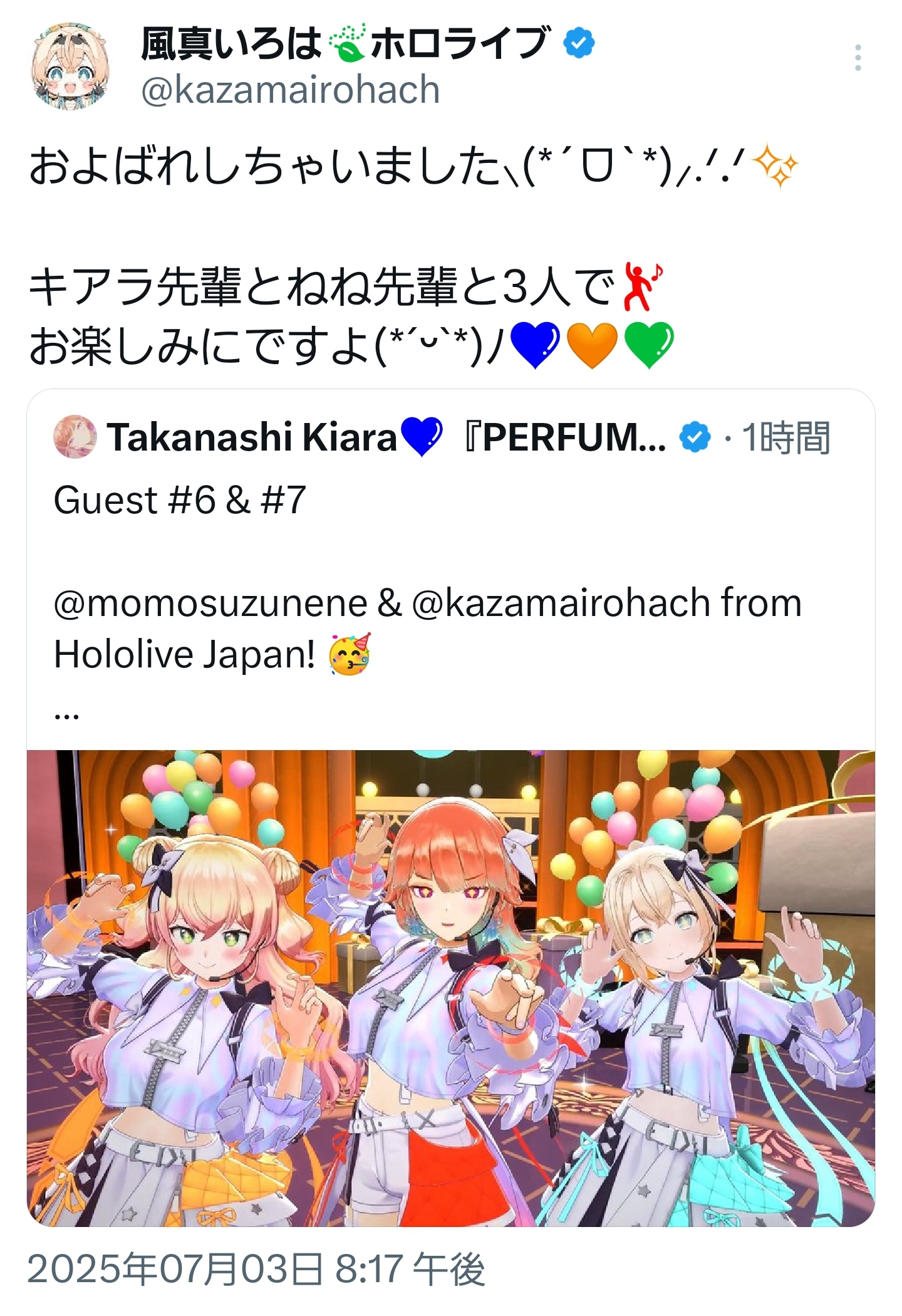This screenshot has width=902, height=1316.
Task: Expand the truncated quoted tweet ellipsis
Action: tap(67, 713)
